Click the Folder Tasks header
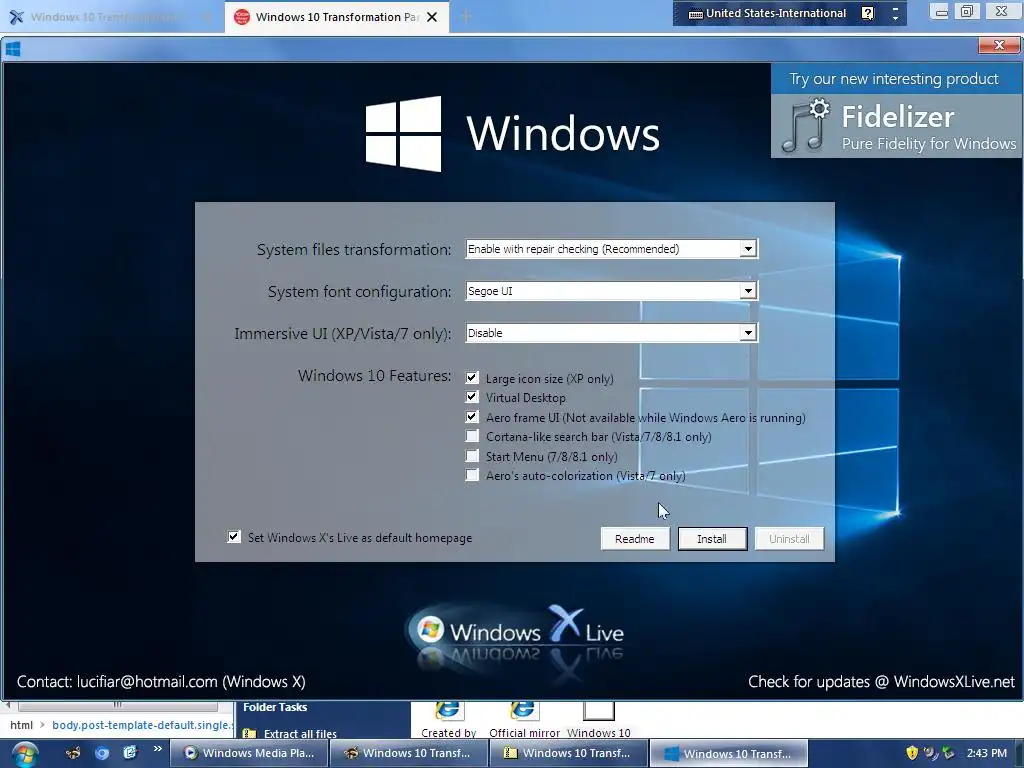The image size is (1024, 768). click(x=275, y=707)
